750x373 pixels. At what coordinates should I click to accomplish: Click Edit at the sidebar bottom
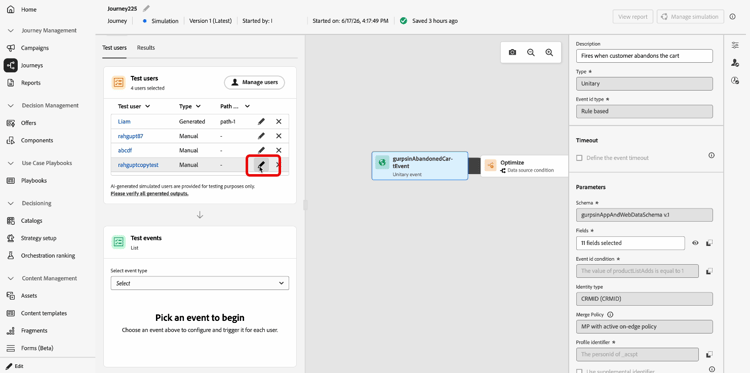tap(15, 366)
